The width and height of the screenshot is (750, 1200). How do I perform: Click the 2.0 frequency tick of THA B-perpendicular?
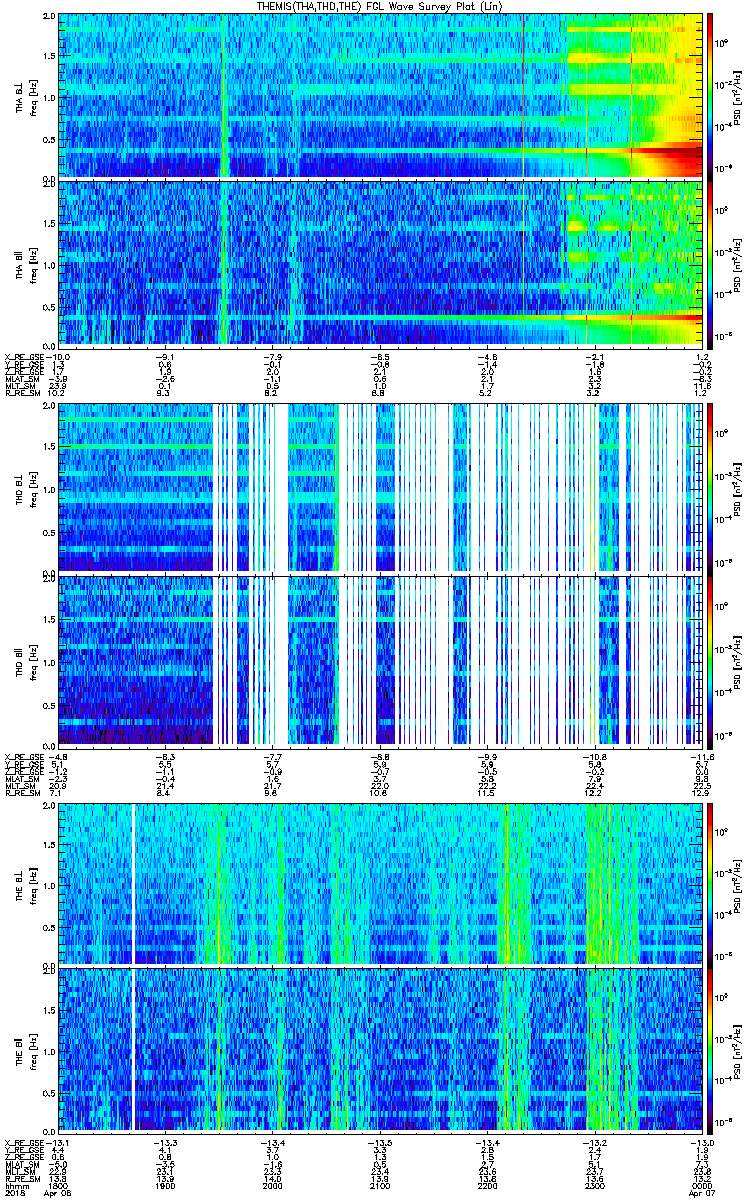click(x=48, y=18)
